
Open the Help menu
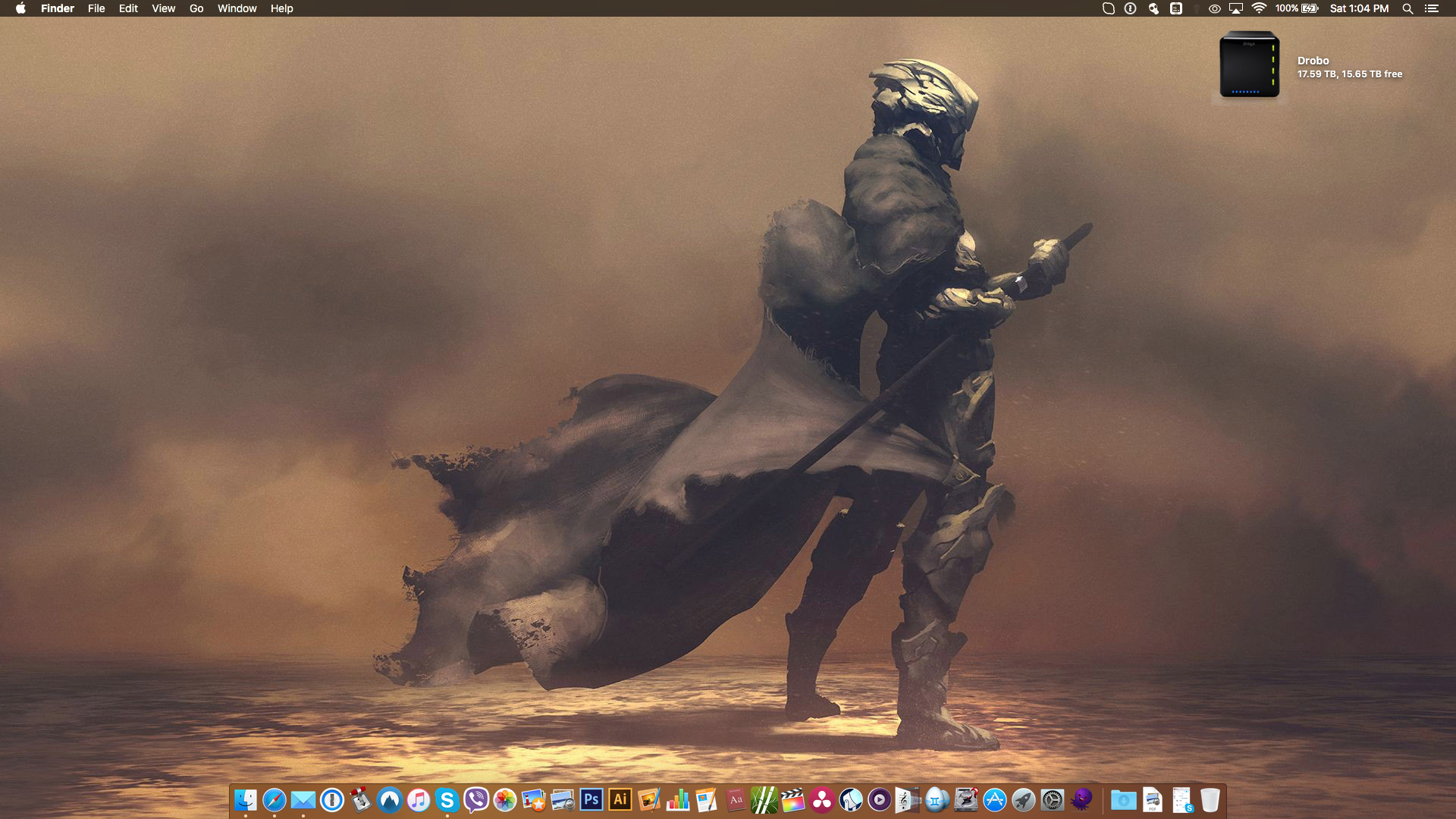[281, 8]
